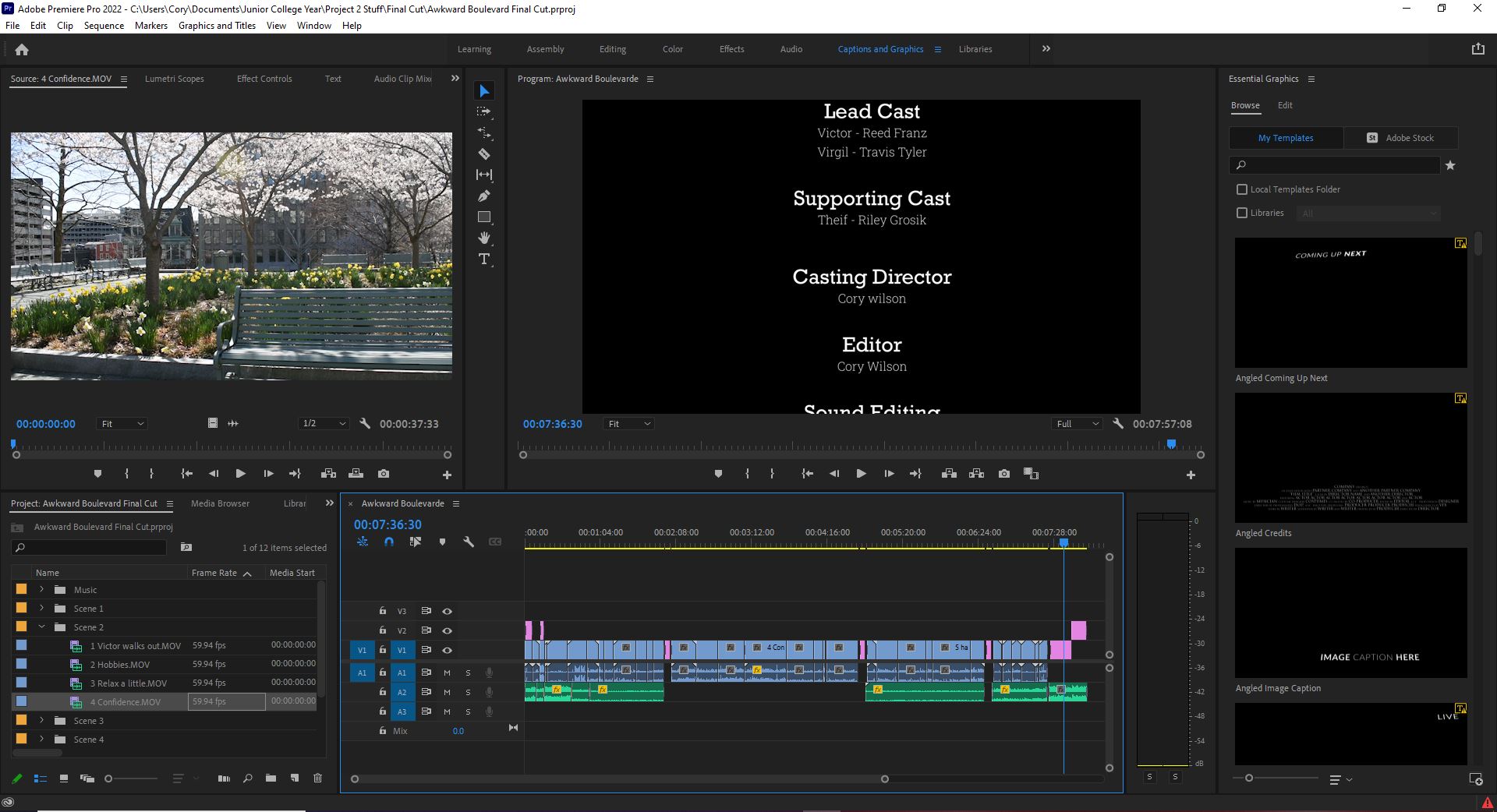The image size is (1497, 812).
Task: Select the Type tool
Action: [x=484, y=259]
